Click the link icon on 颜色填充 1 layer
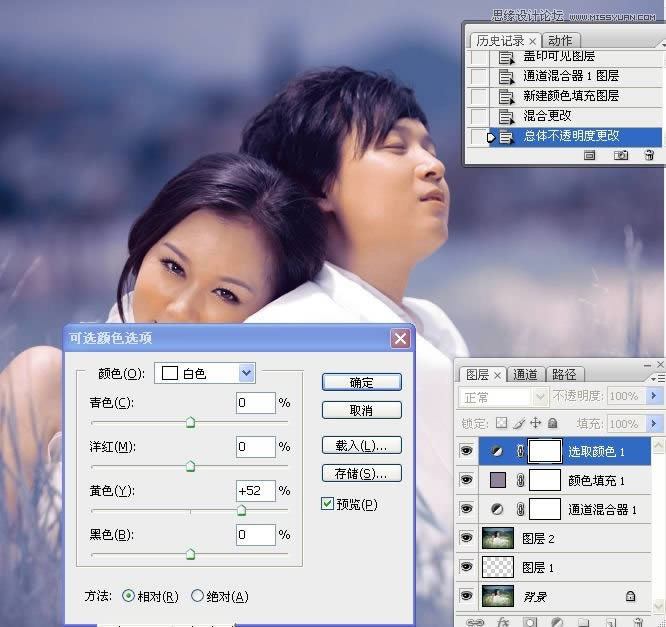 click(x=520, y=481)
